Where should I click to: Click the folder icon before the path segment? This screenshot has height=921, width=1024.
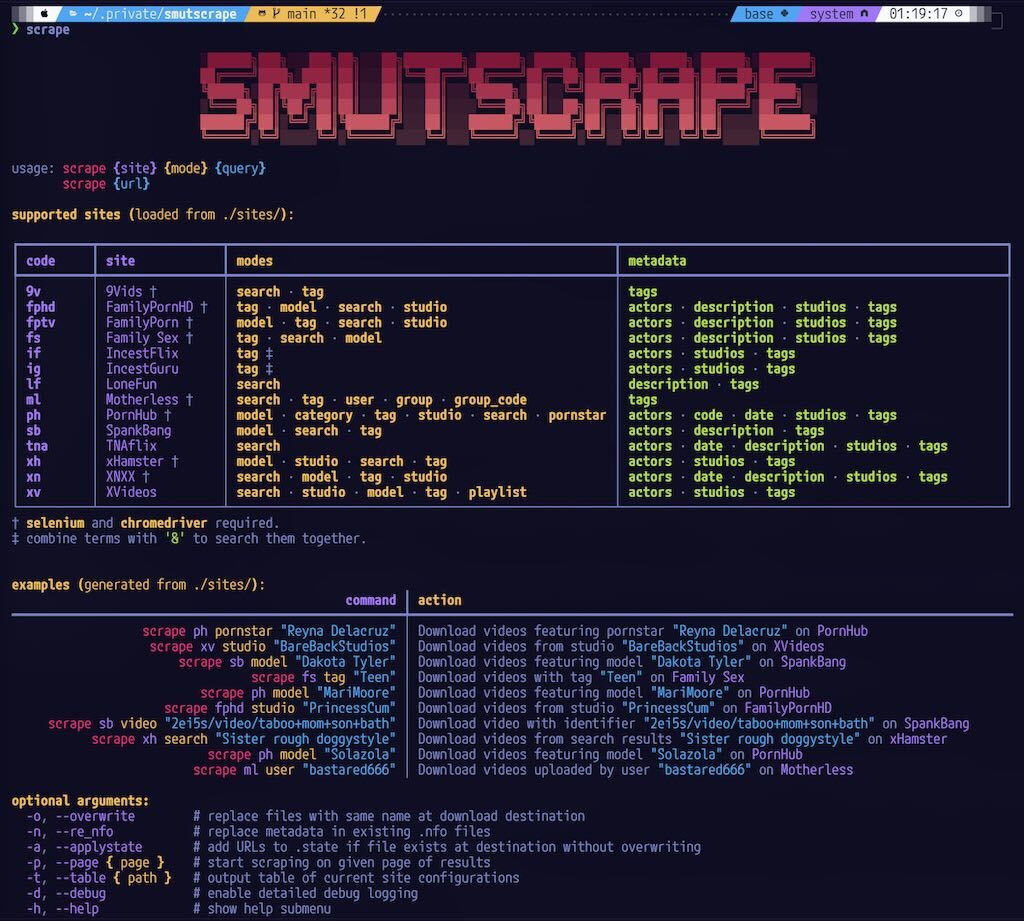pyautogui.click(x=73, y=14)
